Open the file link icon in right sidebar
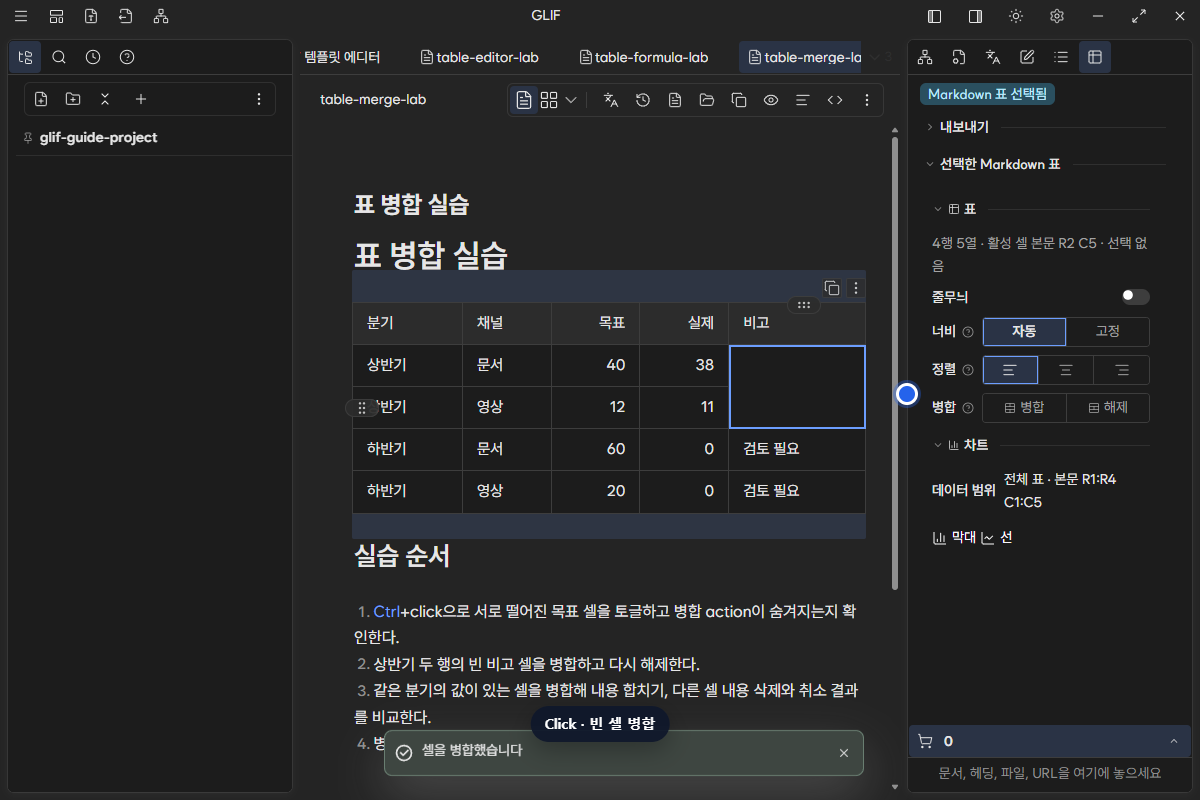This screenshot has width=1200, height=800. coord(959,57)
